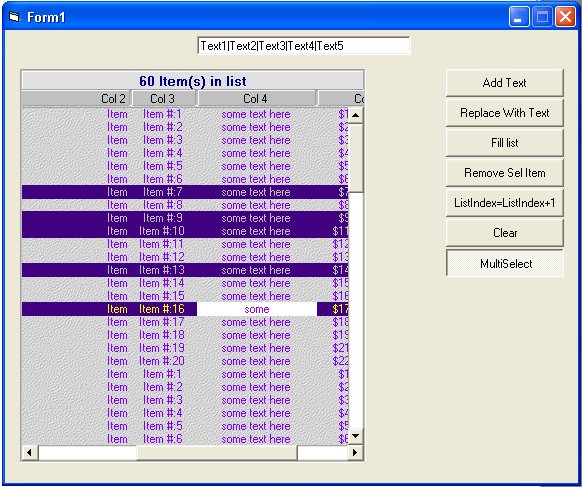582x487 pixels.
Task: Click Remove Sel Item button
Action: (x=505, y=173)
